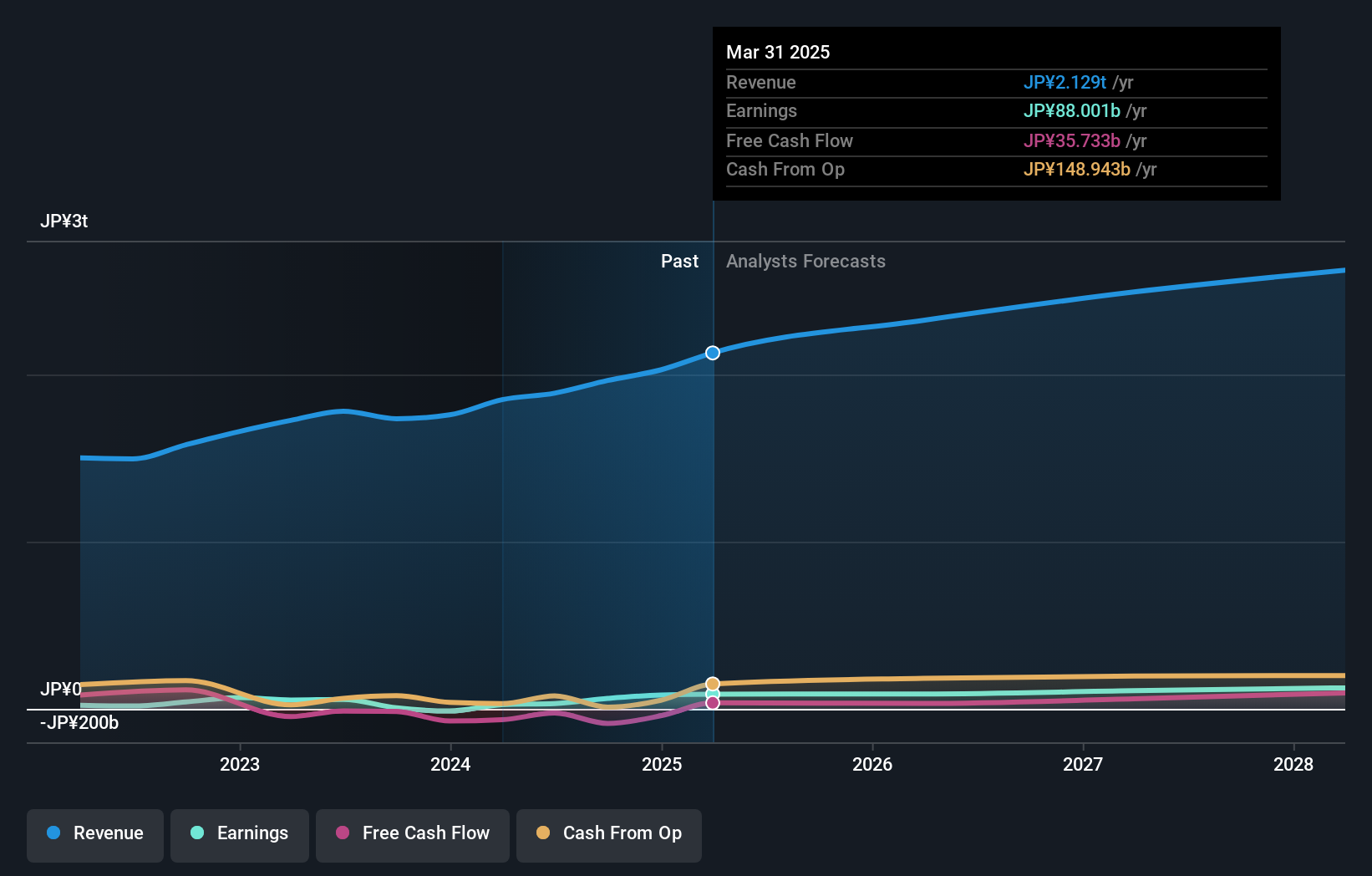Click the teal Earnings data point

click(713, 694)
